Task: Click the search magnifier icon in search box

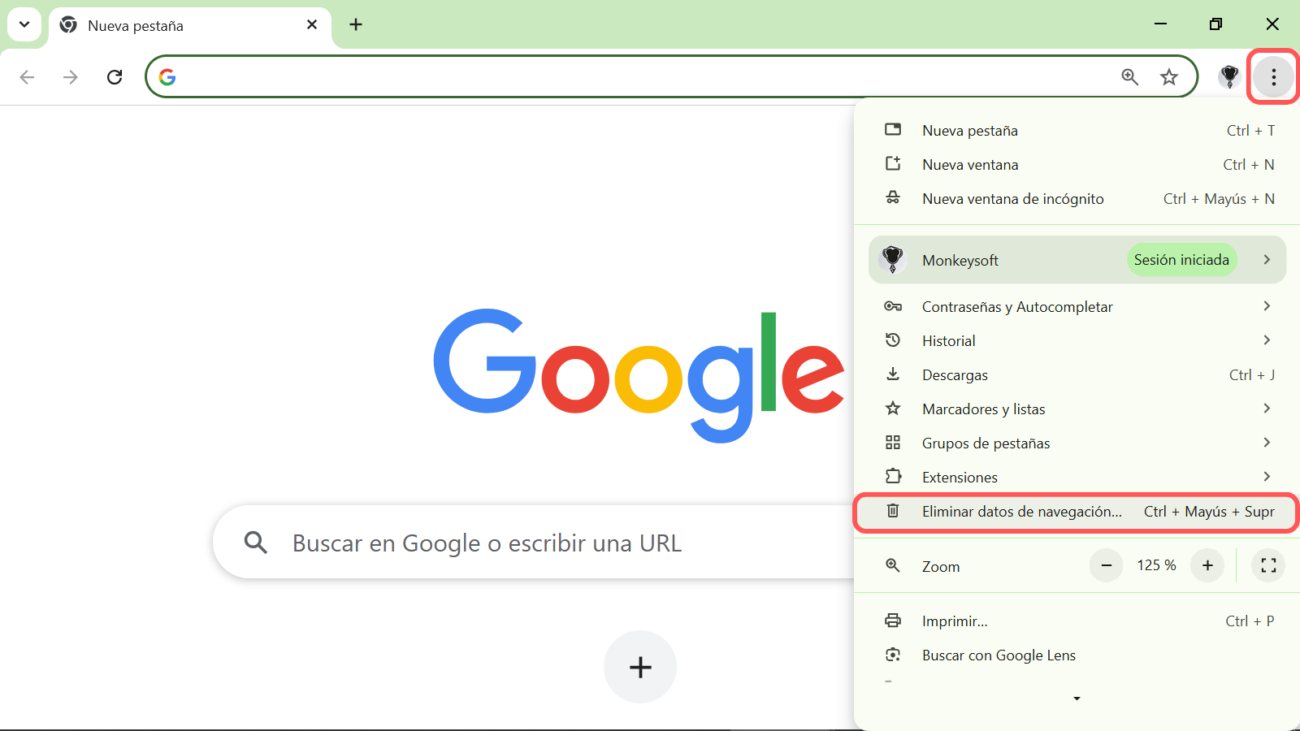Action: [256, 542]
